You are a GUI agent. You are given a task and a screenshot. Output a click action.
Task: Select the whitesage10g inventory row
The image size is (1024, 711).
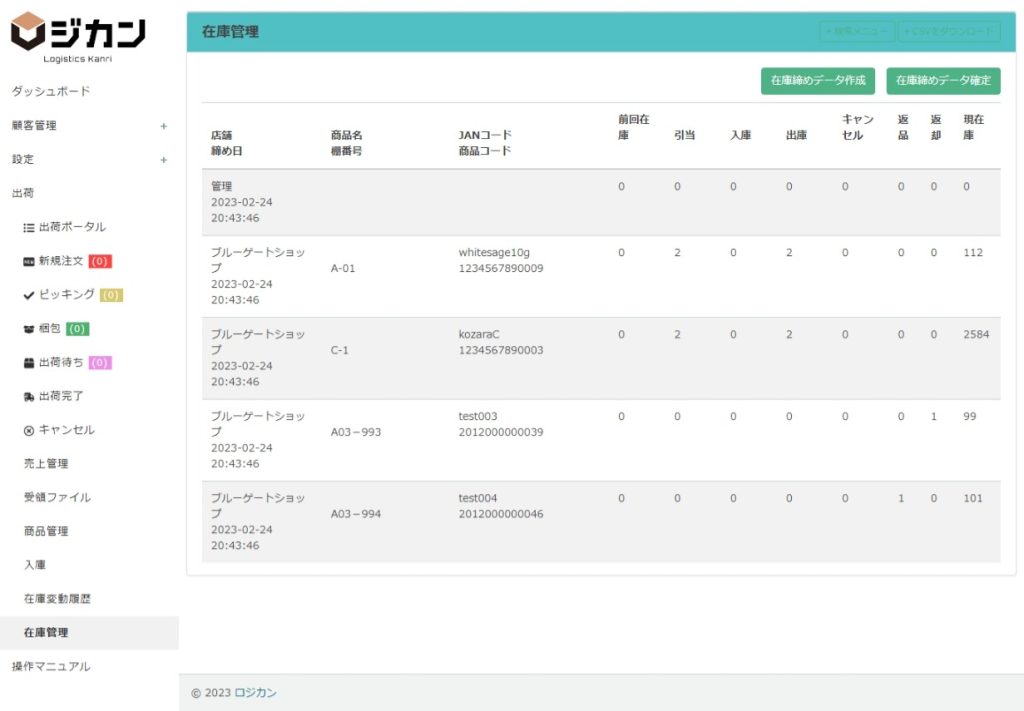[600, 276]
